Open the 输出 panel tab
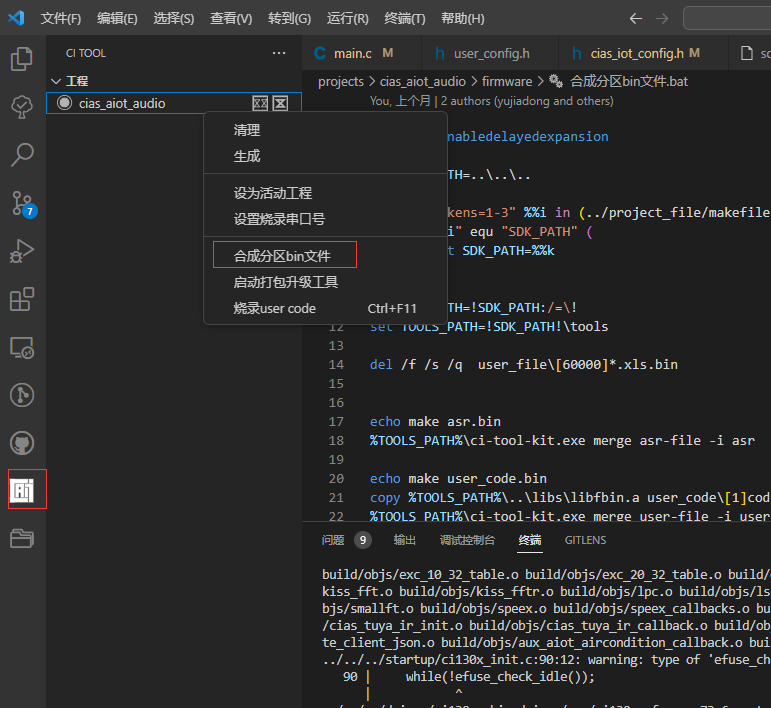 (405, 540)
